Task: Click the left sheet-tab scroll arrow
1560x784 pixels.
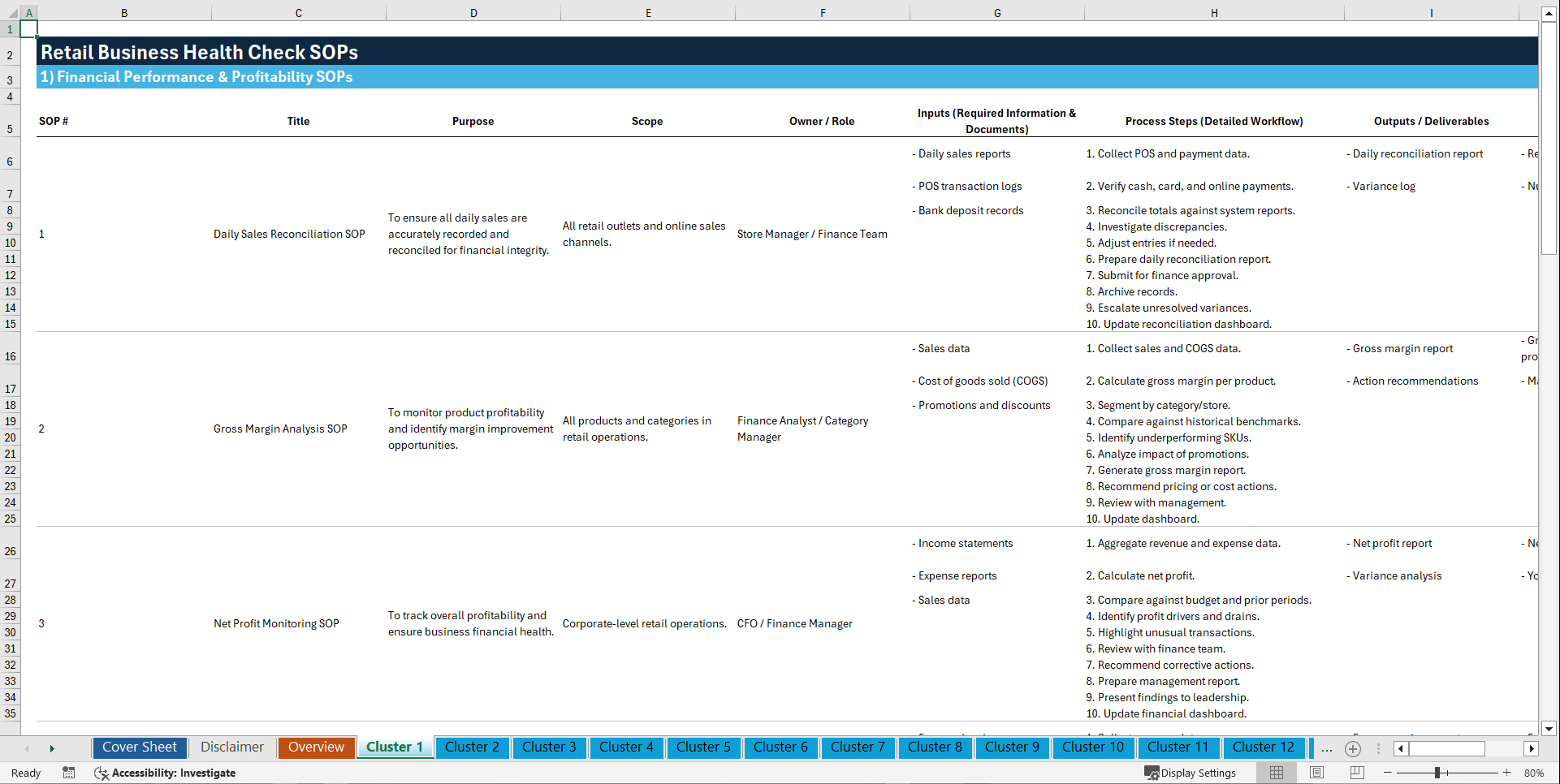Action: click(1399, 748)
